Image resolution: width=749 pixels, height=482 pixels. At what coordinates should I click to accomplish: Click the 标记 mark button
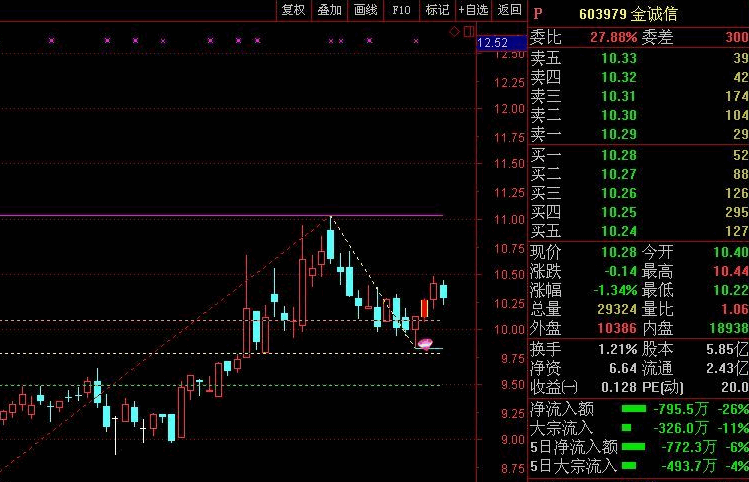(x=437, y=10)
